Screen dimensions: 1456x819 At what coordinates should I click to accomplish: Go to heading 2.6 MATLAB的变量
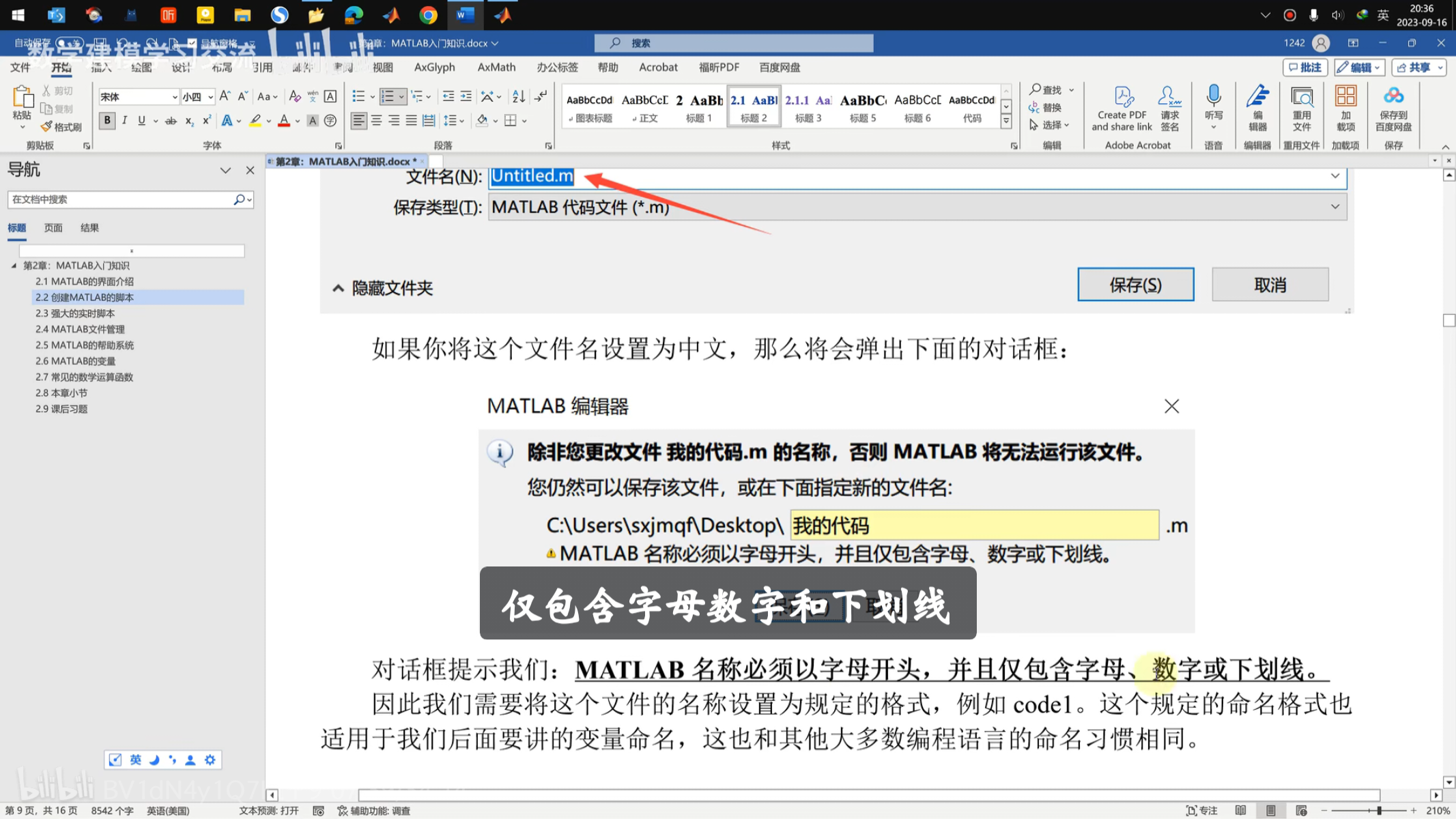[x=75, y=361]
